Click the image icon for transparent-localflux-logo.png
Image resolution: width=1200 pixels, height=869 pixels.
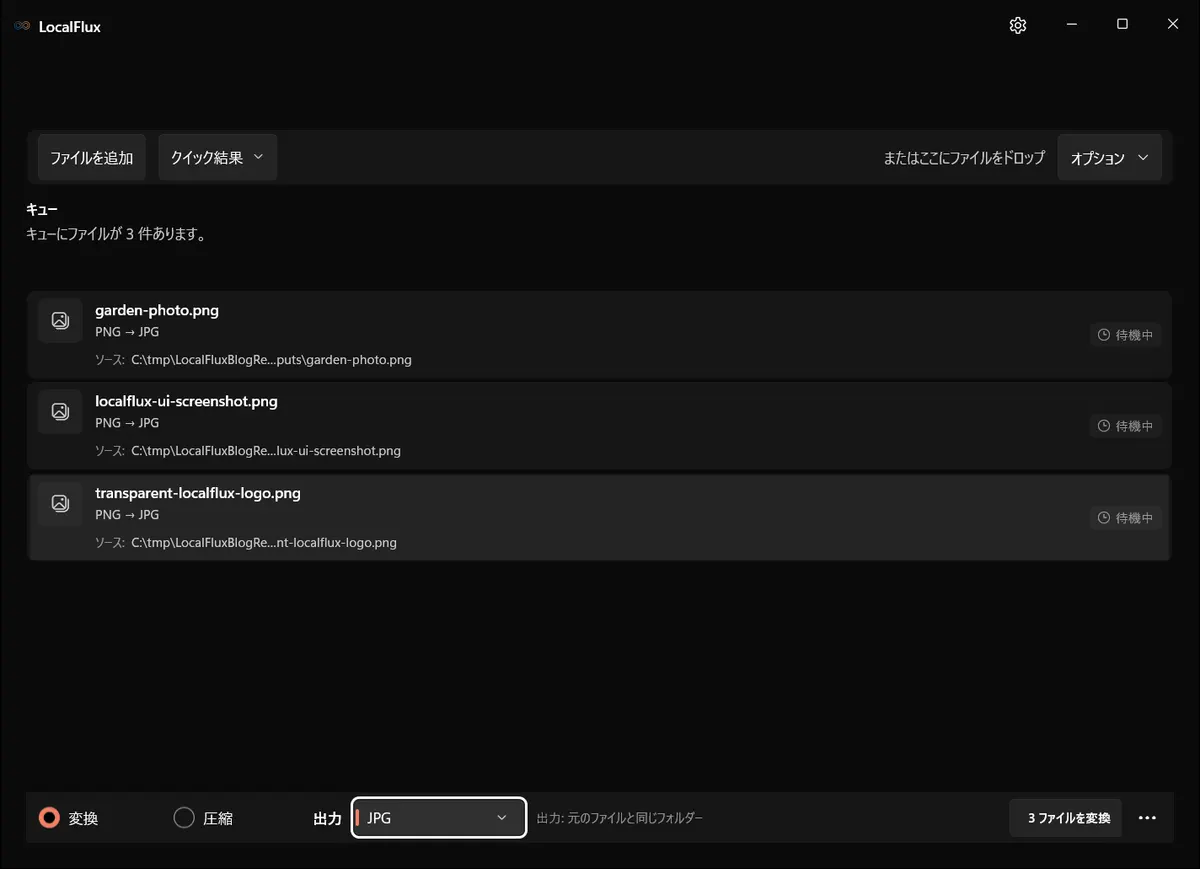60,503
